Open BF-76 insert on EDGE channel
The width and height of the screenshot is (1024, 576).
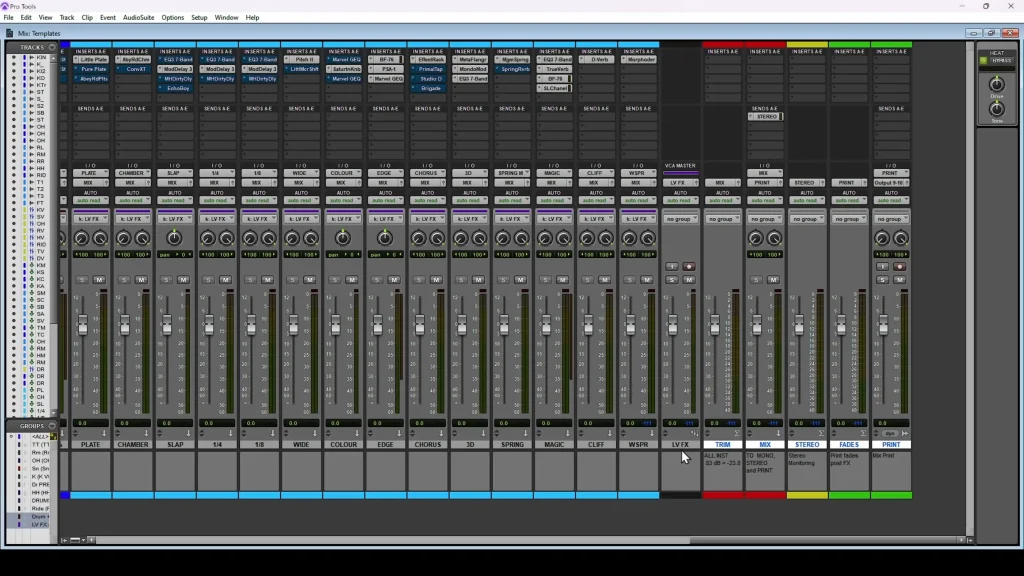coord(386,59)
